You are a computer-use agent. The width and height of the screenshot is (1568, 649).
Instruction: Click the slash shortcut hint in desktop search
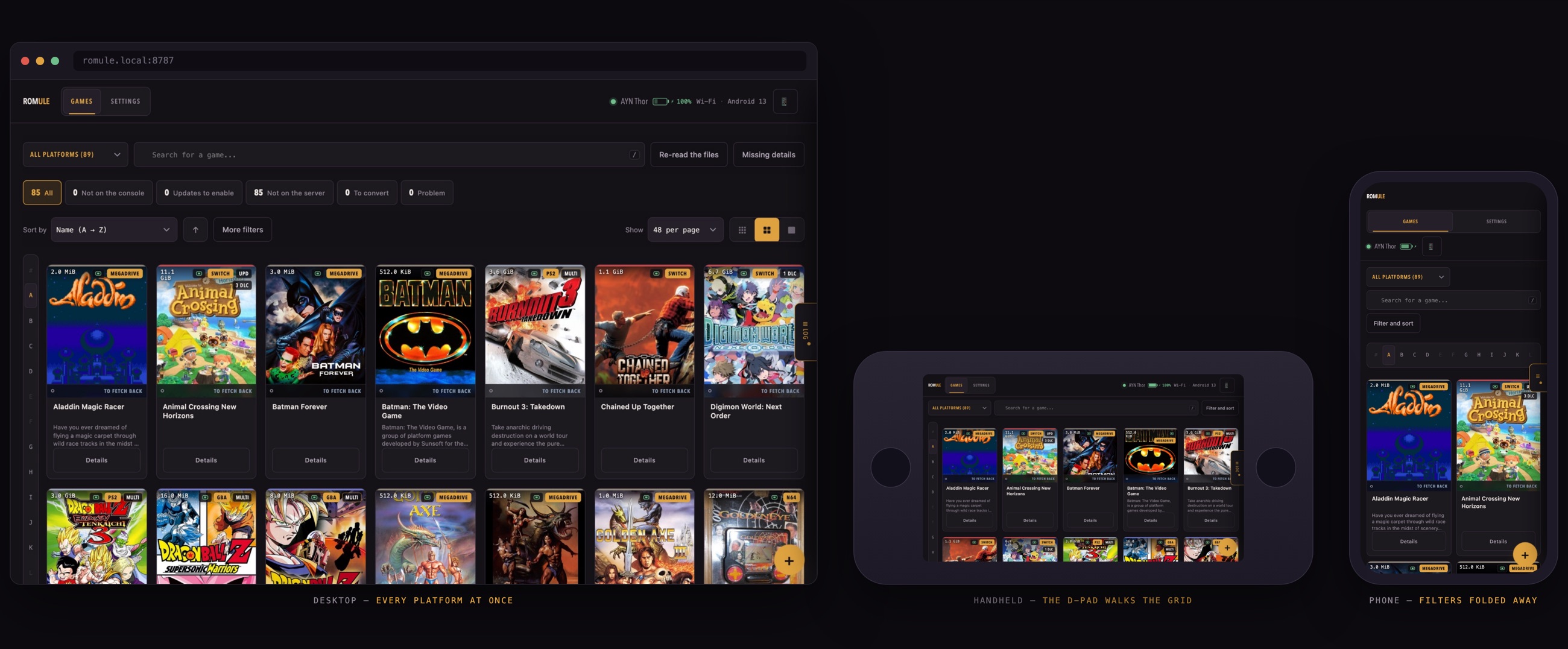[x=634, y=154]
